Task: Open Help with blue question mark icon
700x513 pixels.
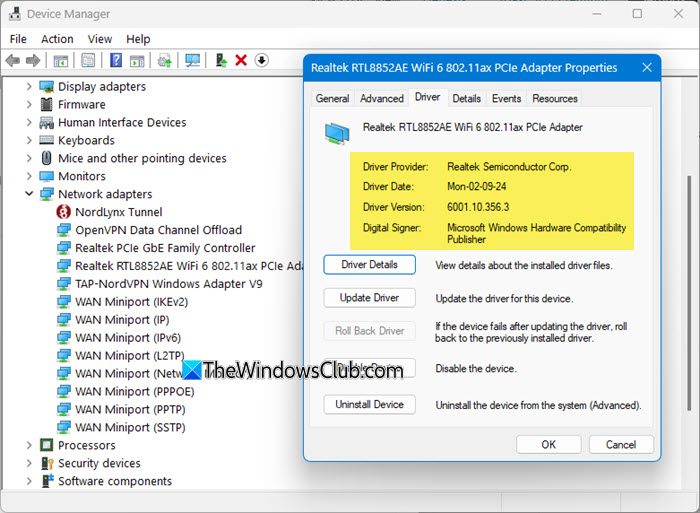Action: click(x=116, y=60)
